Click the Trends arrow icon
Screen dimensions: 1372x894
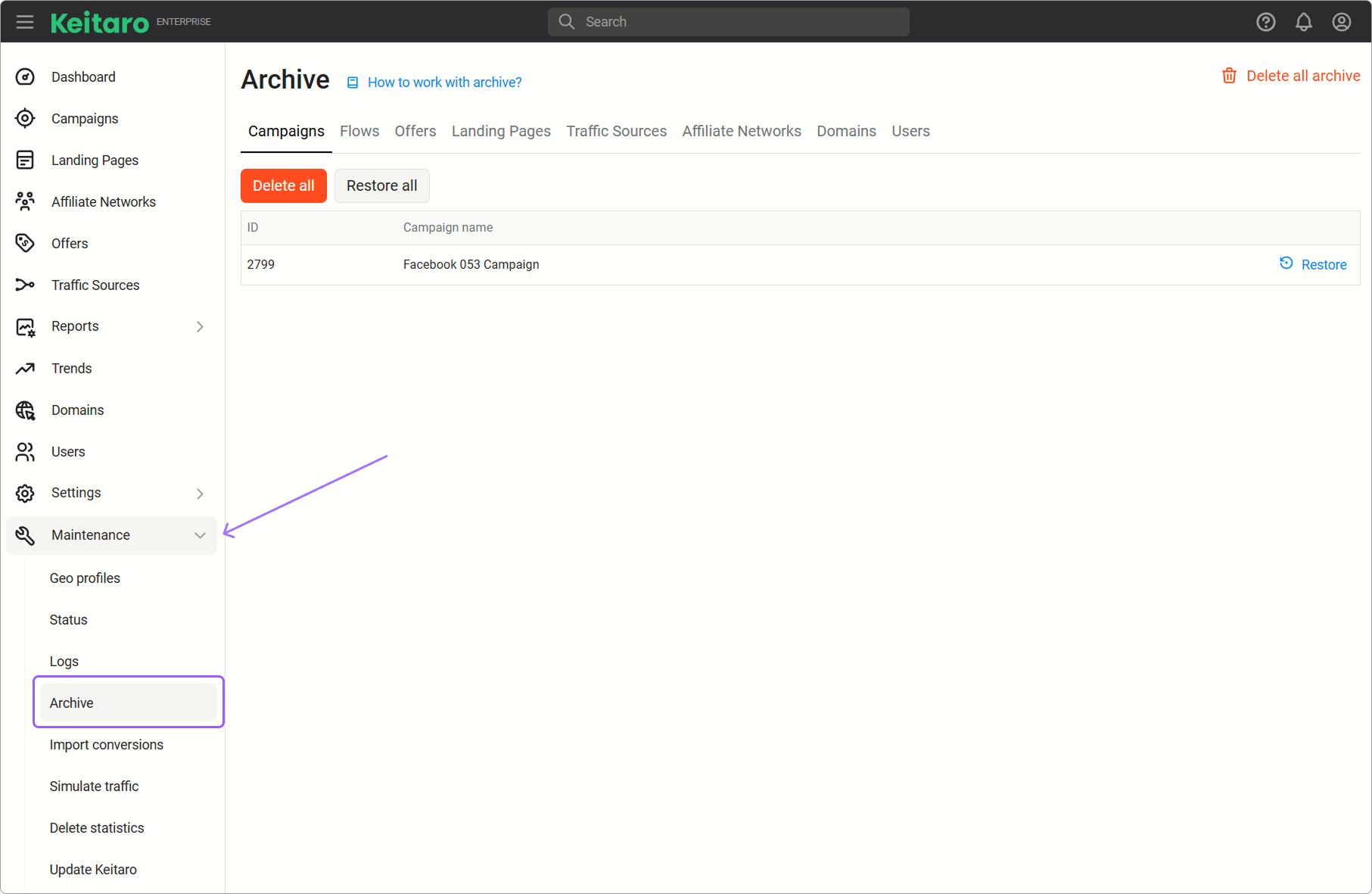point(25,369)
